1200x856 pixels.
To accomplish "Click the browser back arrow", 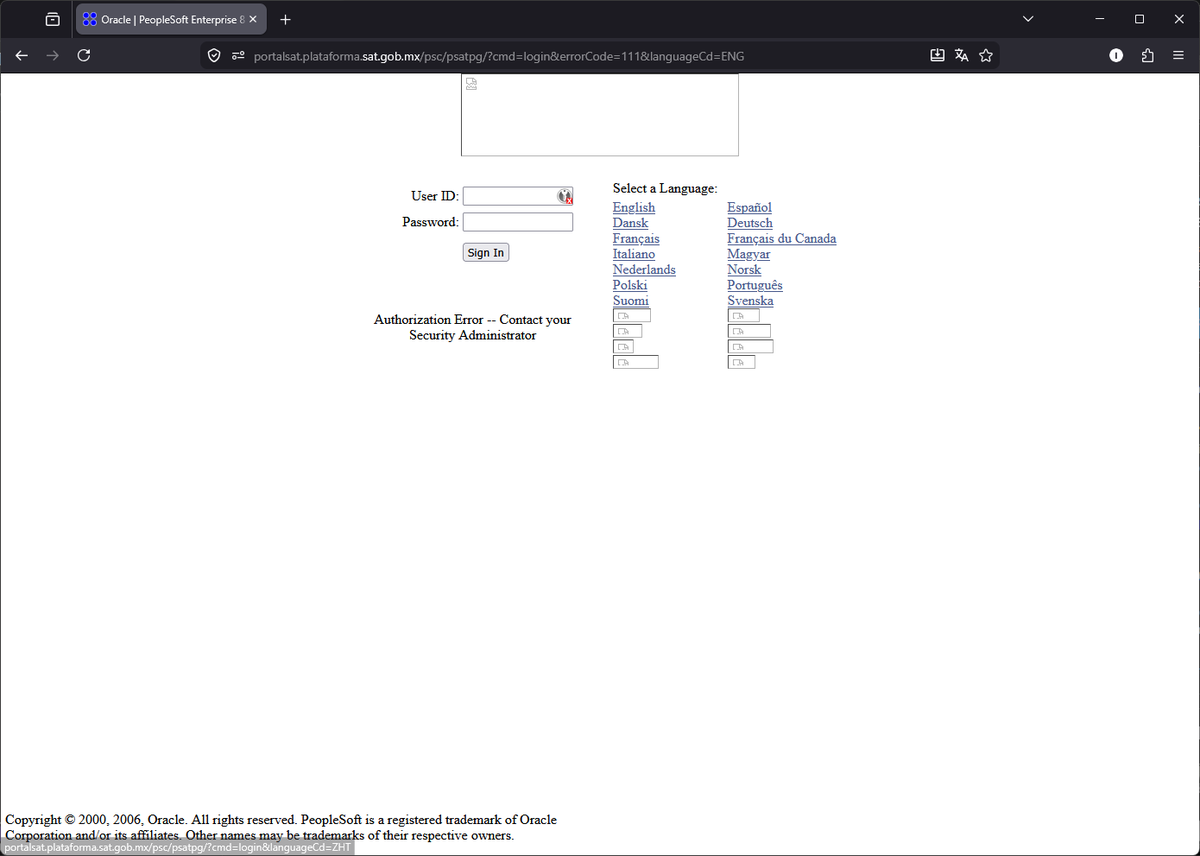I will click(22, 56).
